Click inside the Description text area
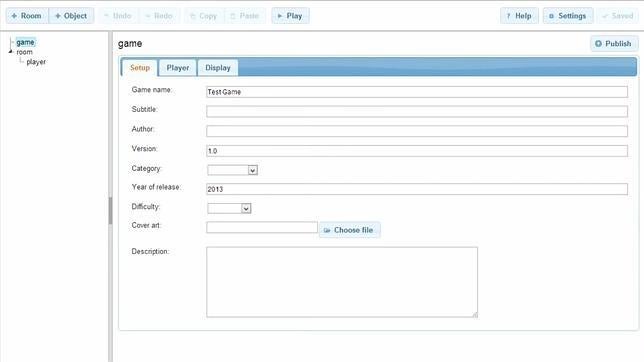The width and height of the screenshot is (644, 362). [x=342, y=282]
